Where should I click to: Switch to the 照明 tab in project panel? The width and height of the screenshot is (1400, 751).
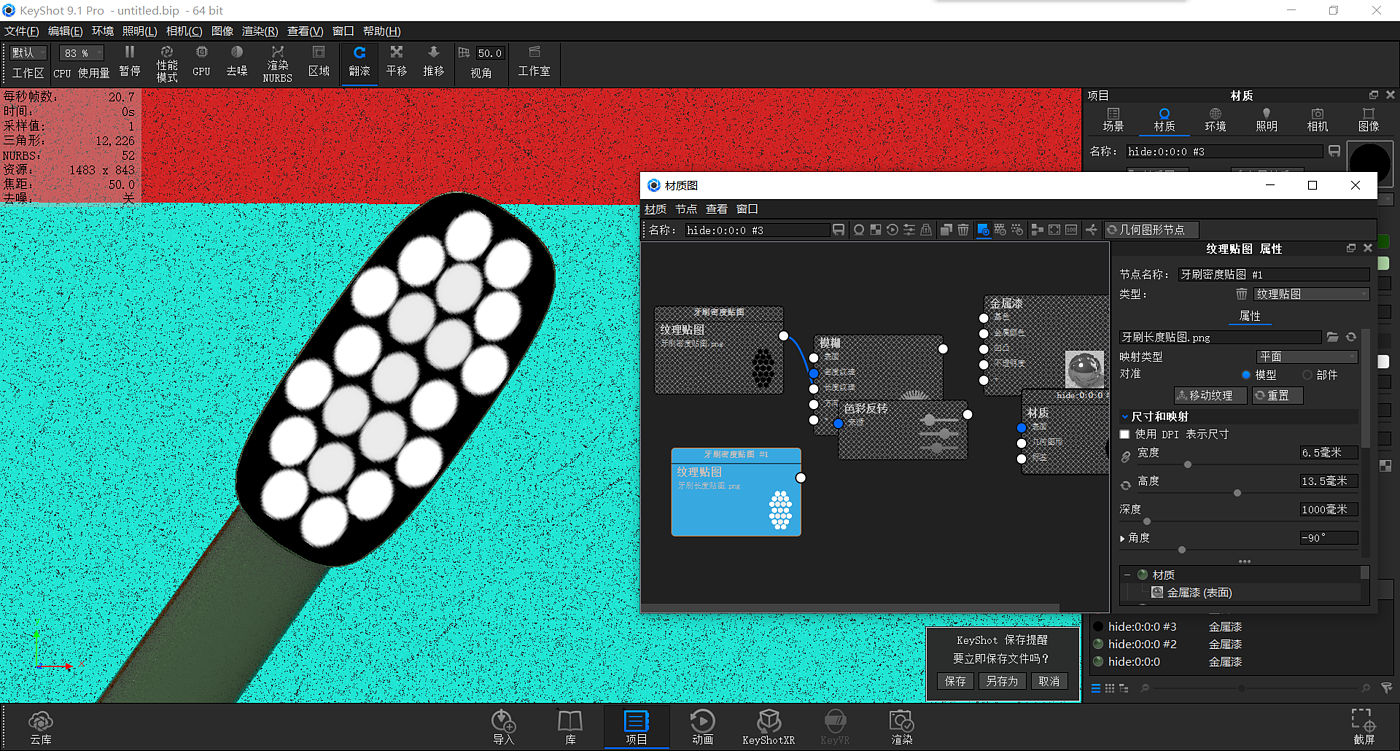(1266, 120)
